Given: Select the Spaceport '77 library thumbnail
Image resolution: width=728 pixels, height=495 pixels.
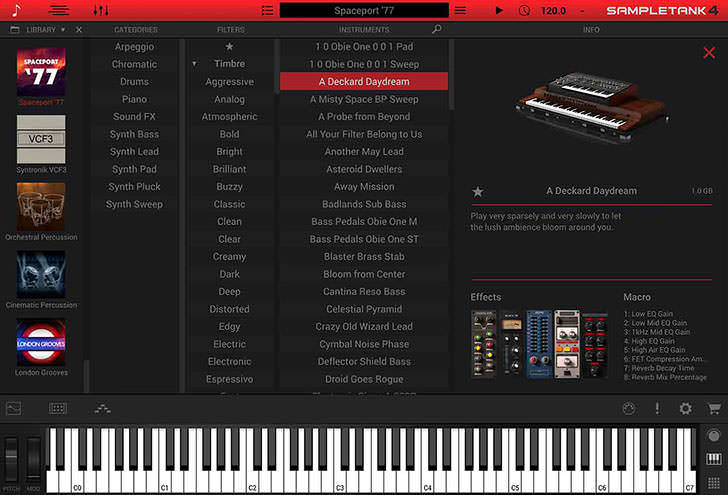Looking at the screenshot, I should (x=41, y=72).
